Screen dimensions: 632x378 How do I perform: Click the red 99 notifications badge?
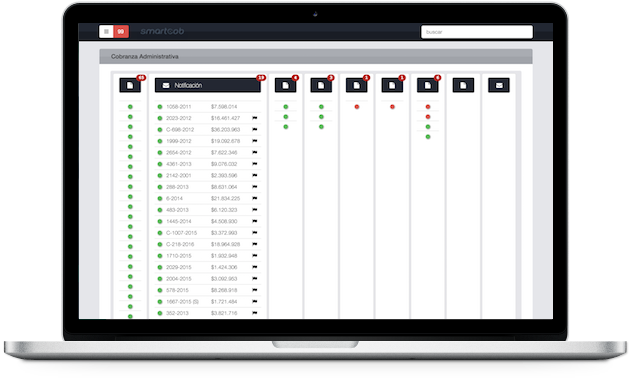121,31
